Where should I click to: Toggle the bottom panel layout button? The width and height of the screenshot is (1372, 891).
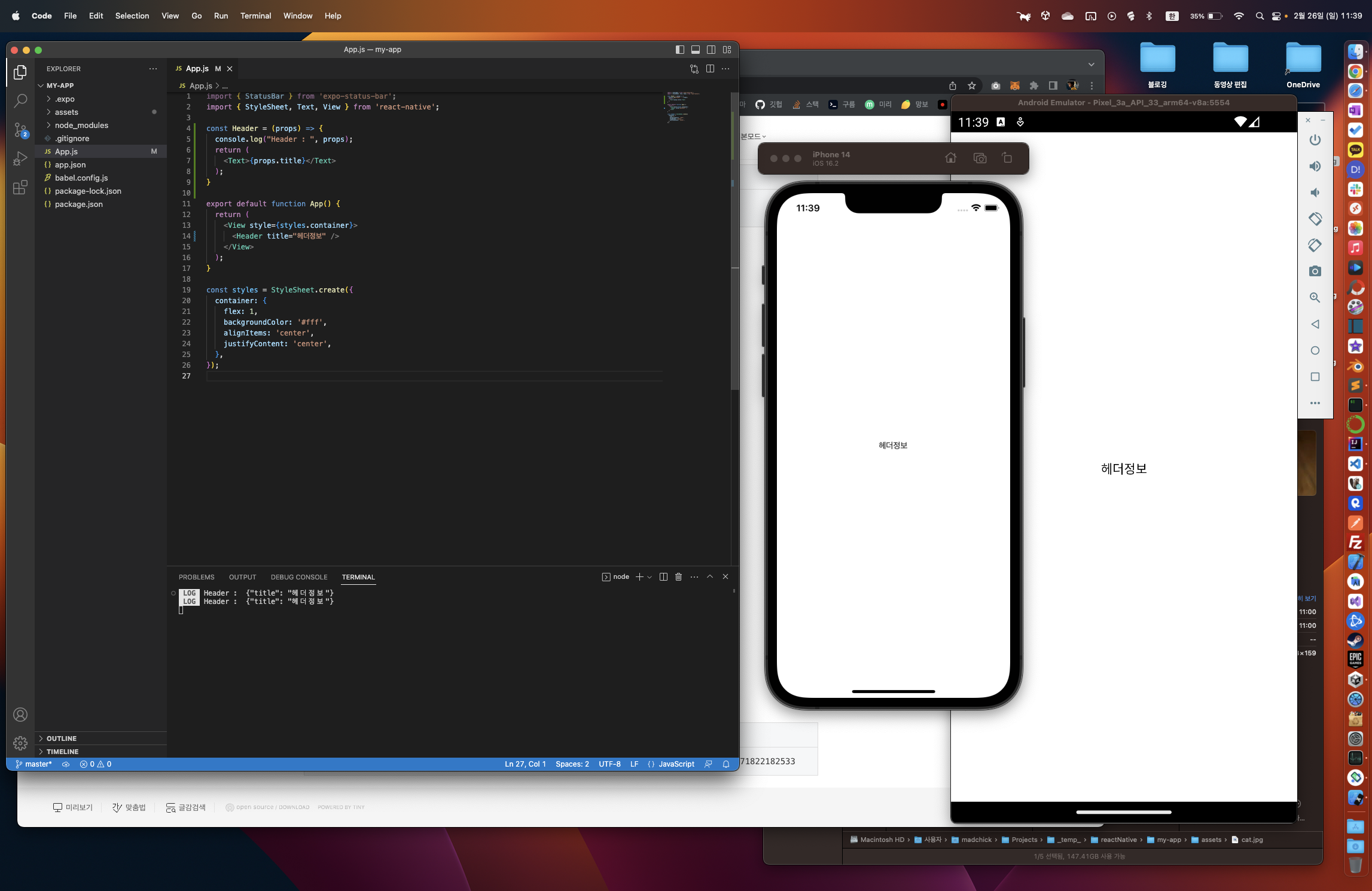(695, 50)
